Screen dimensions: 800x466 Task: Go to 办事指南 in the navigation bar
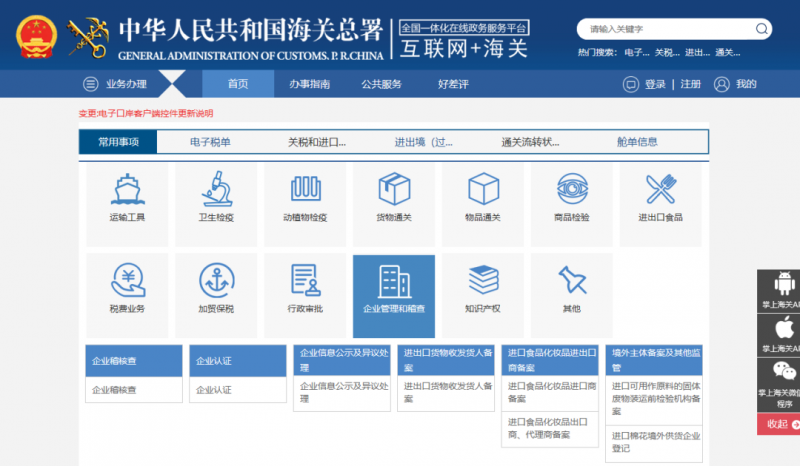[310, 84]
